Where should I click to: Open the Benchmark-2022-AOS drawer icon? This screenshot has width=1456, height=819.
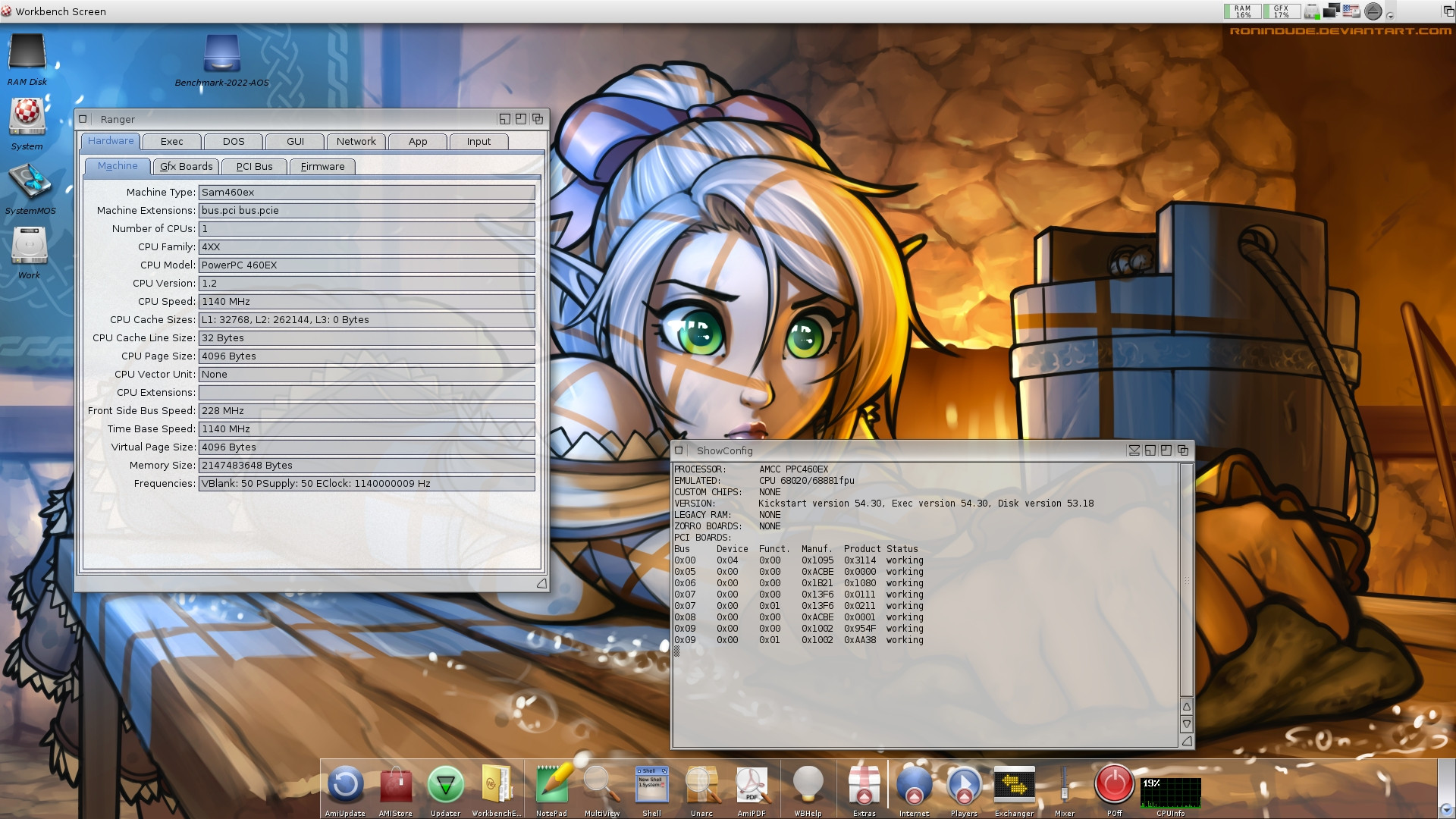click(221, 54)
